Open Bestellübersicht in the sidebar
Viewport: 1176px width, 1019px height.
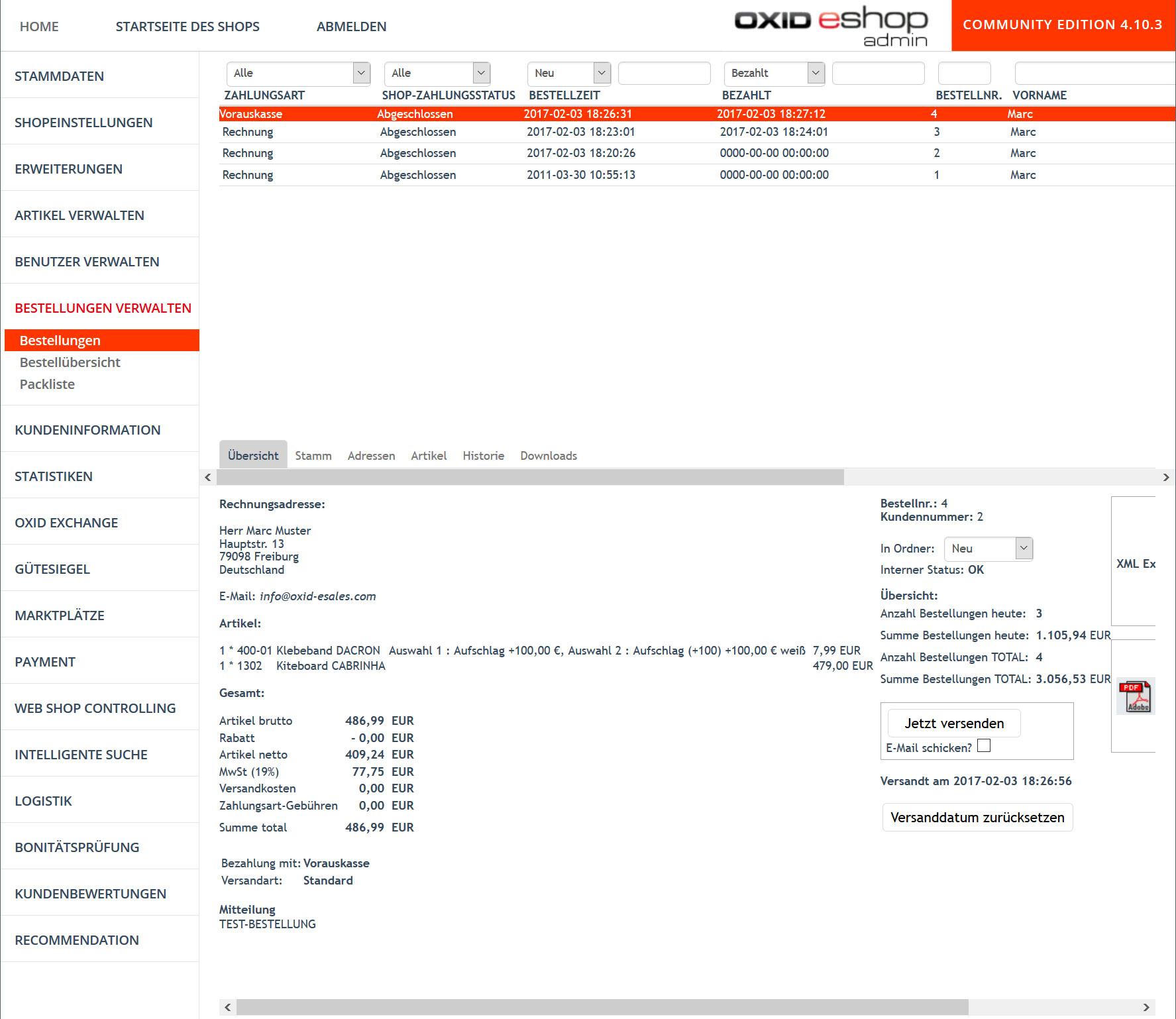[70, 362]
